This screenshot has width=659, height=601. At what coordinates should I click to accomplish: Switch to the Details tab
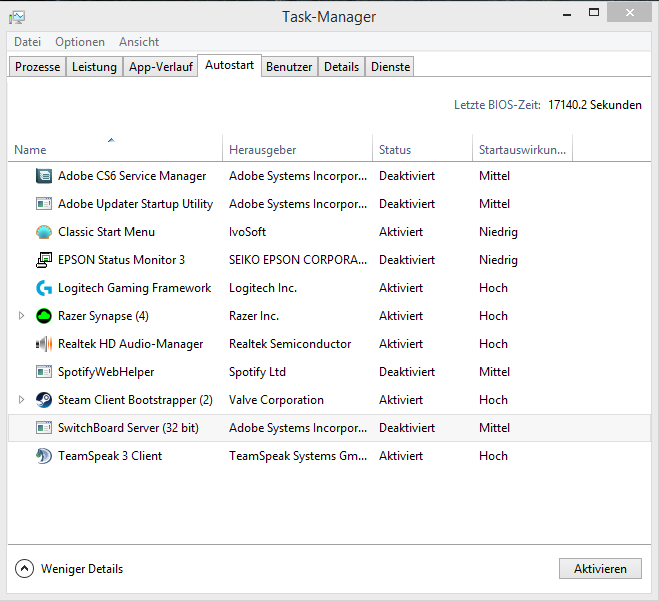(341, 67)
